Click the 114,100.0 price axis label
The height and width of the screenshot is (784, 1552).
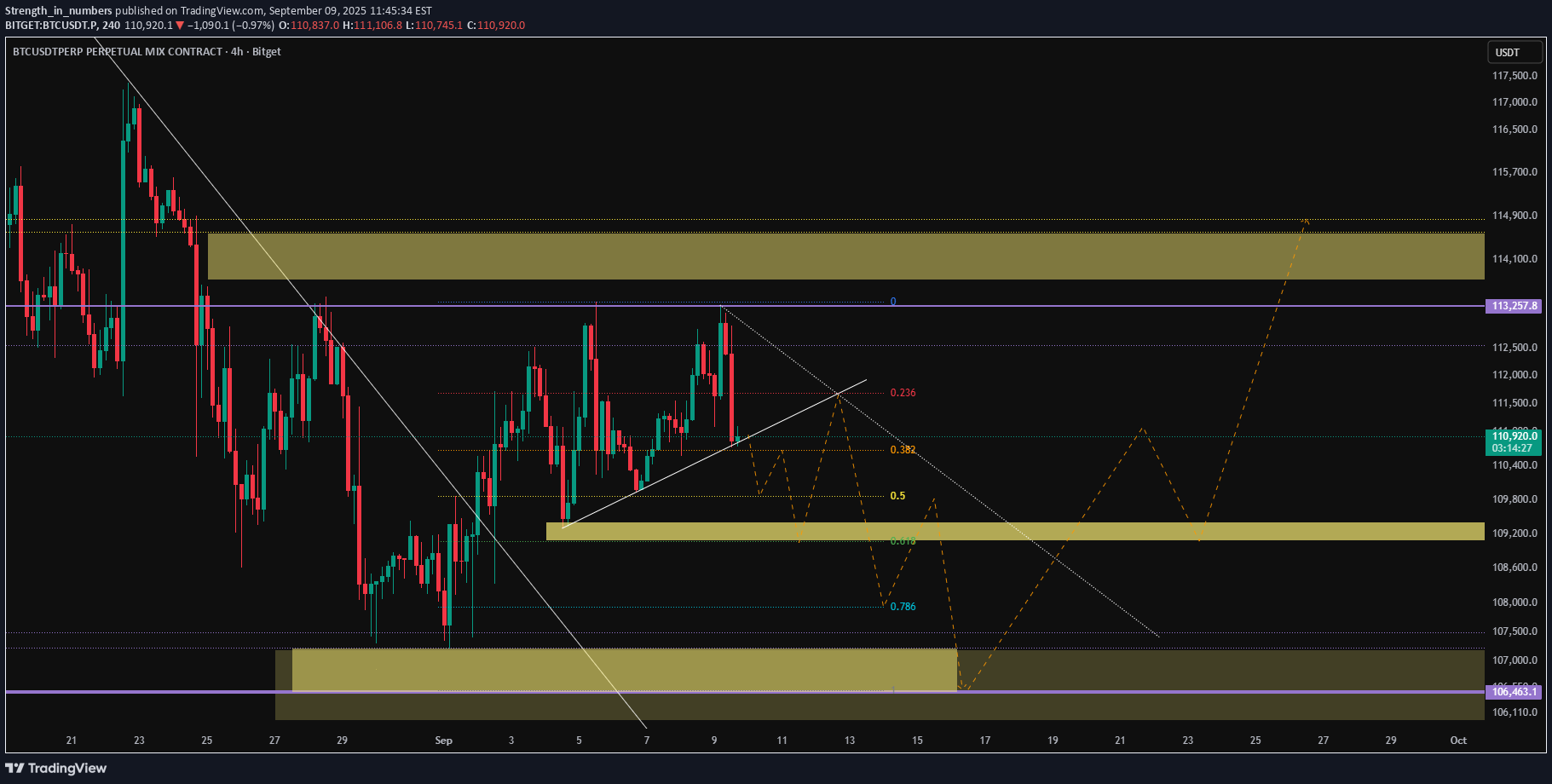1514,259
